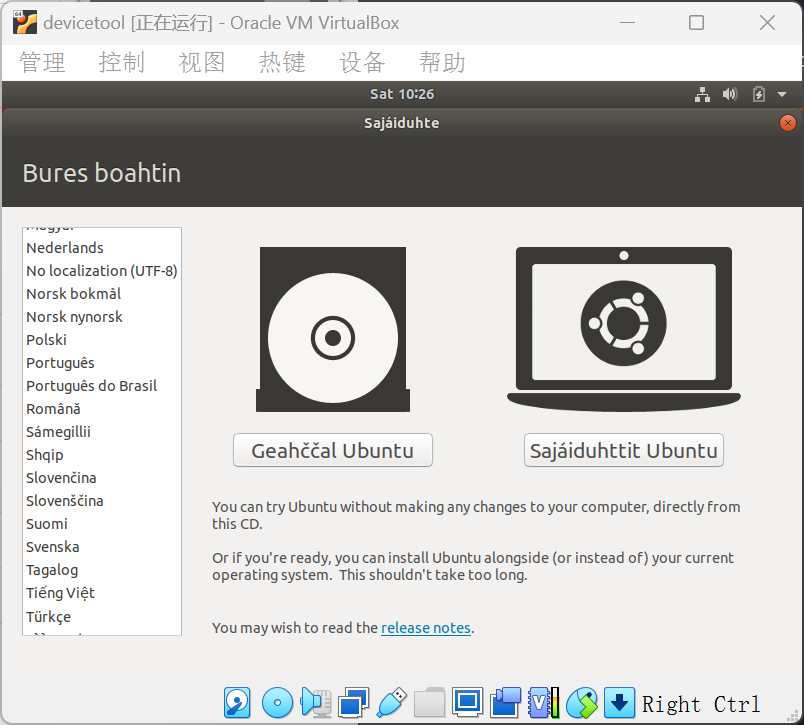The image size is (804, 725).
Task: Open the system menu arrow in Ubuntu top panel
Action: point(782,94)
